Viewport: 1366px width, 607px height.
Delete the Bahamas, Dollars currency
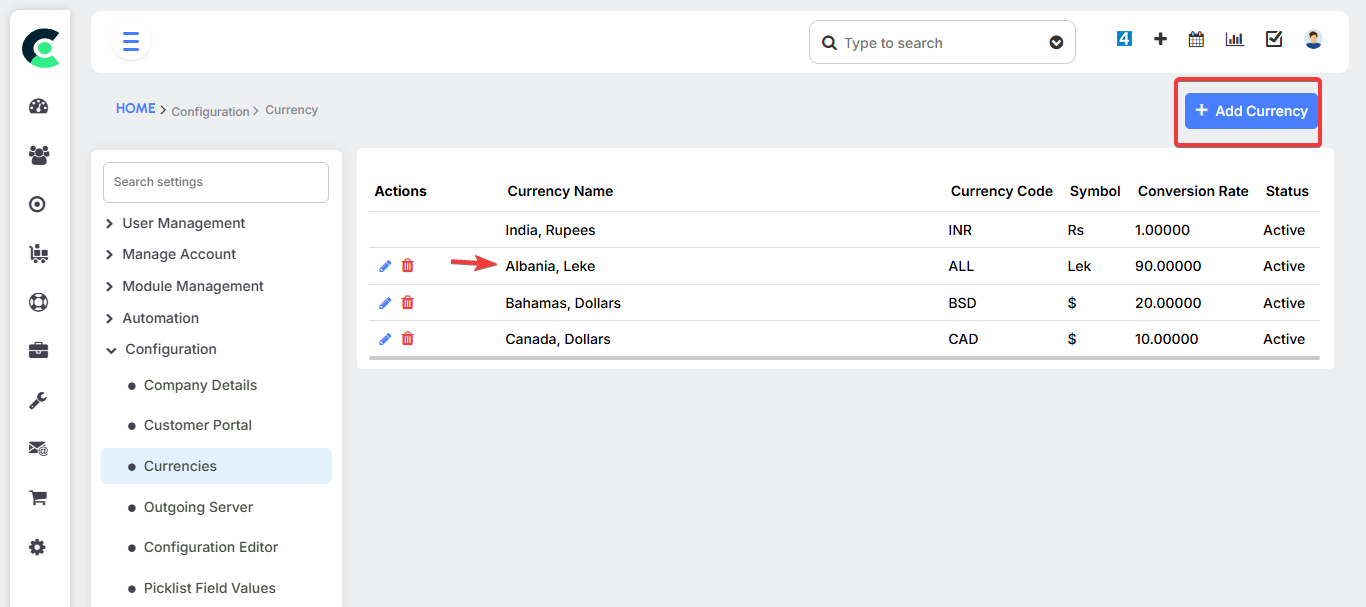click(x=407, y=302)
